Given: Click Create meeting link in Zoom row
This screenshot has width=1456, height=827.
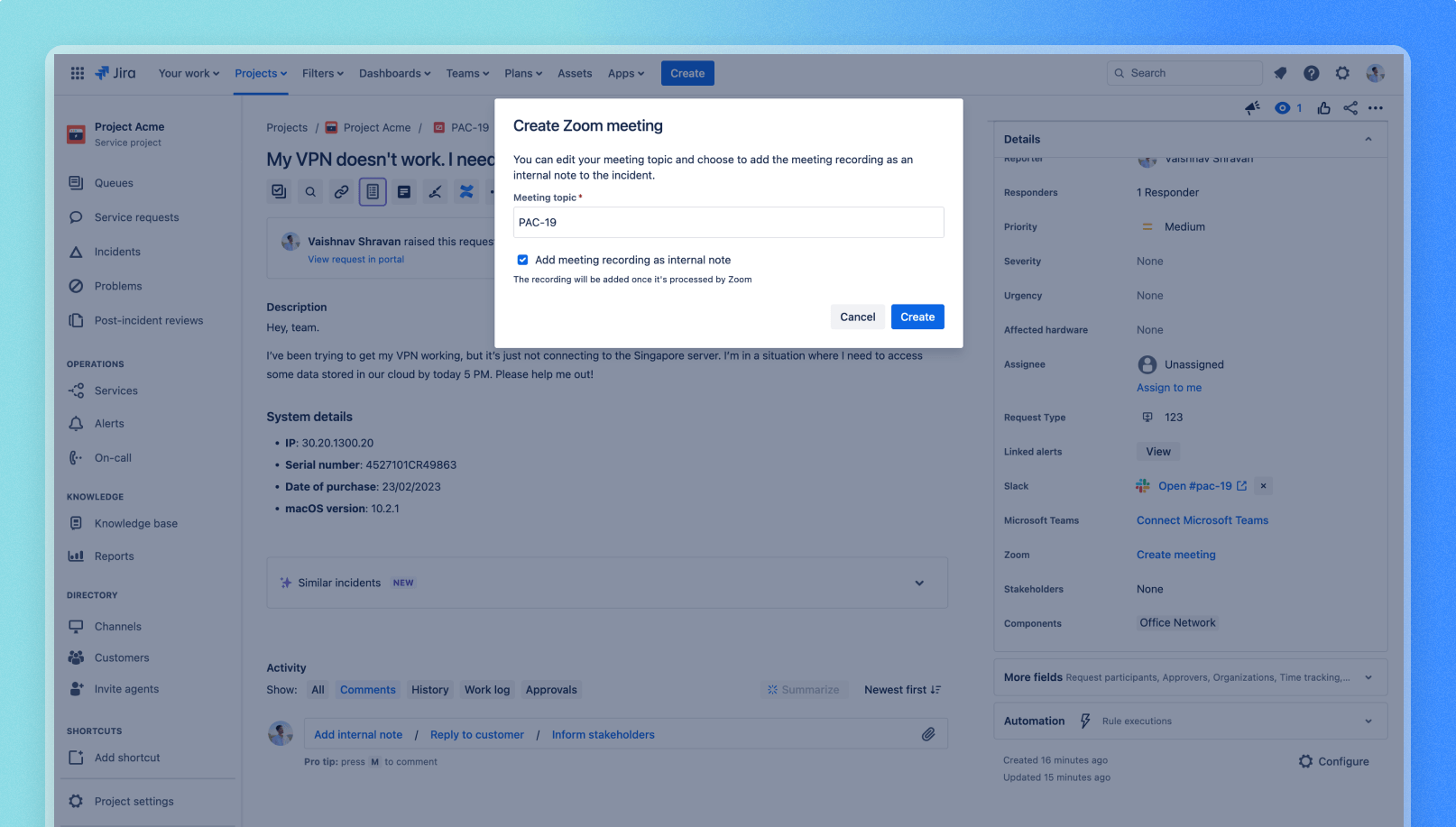Looking at the screenshot, I should coord(1176,555).
